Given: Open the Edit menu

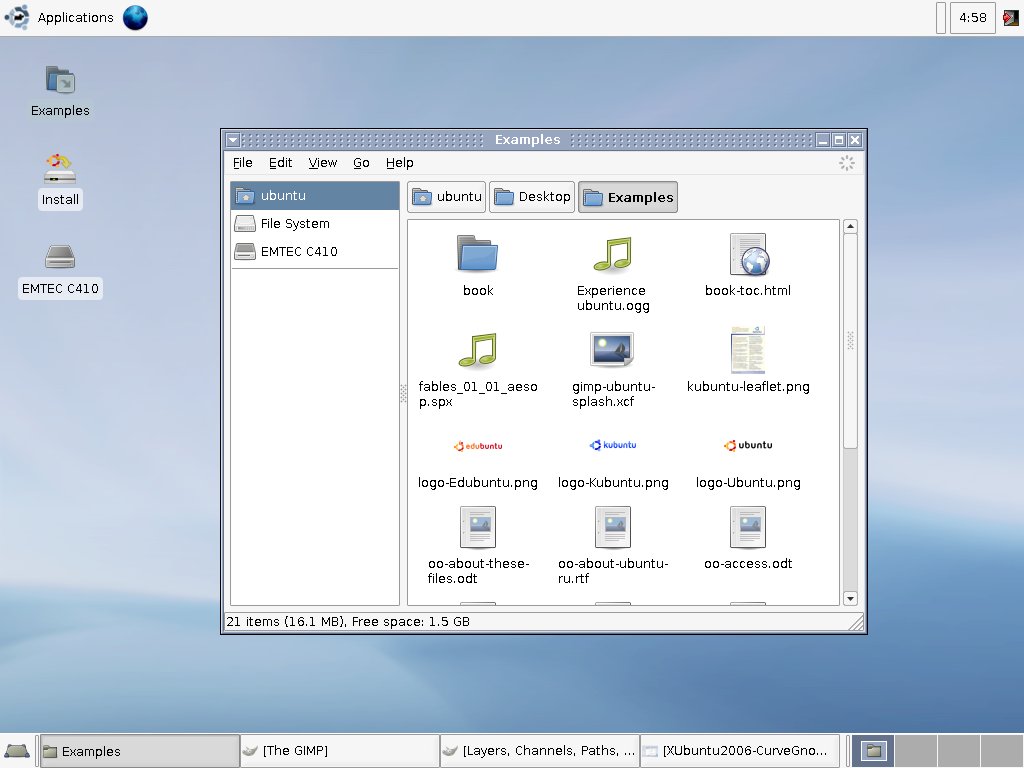Looking at the screenshot, I should point(280,163).
